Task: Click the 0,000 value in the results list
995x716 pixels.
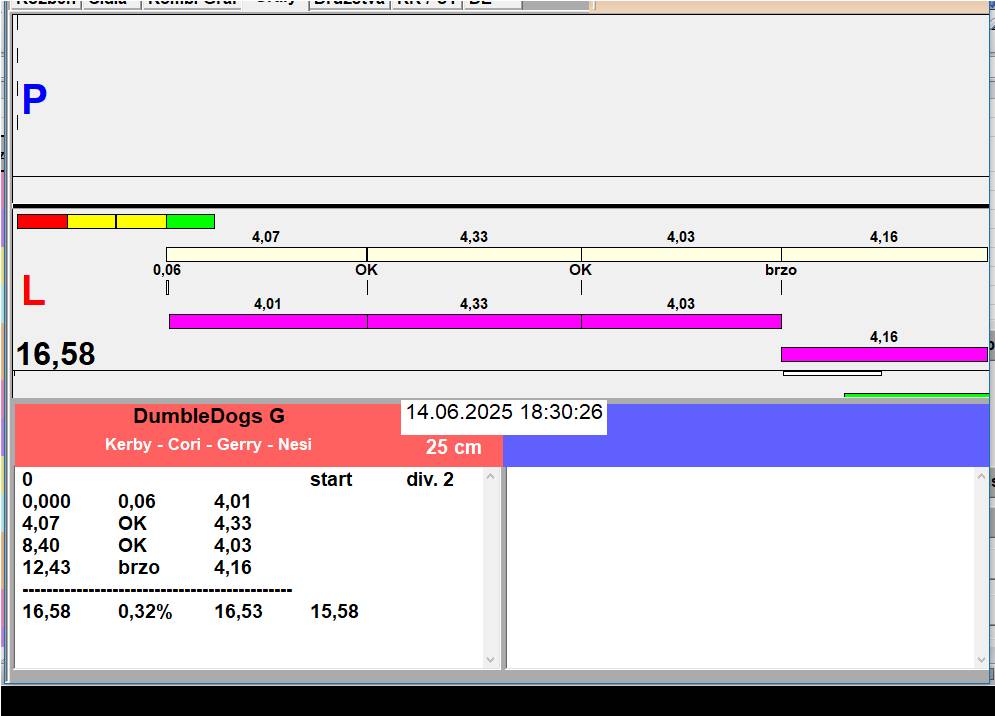Action: [x=46, y=501]
